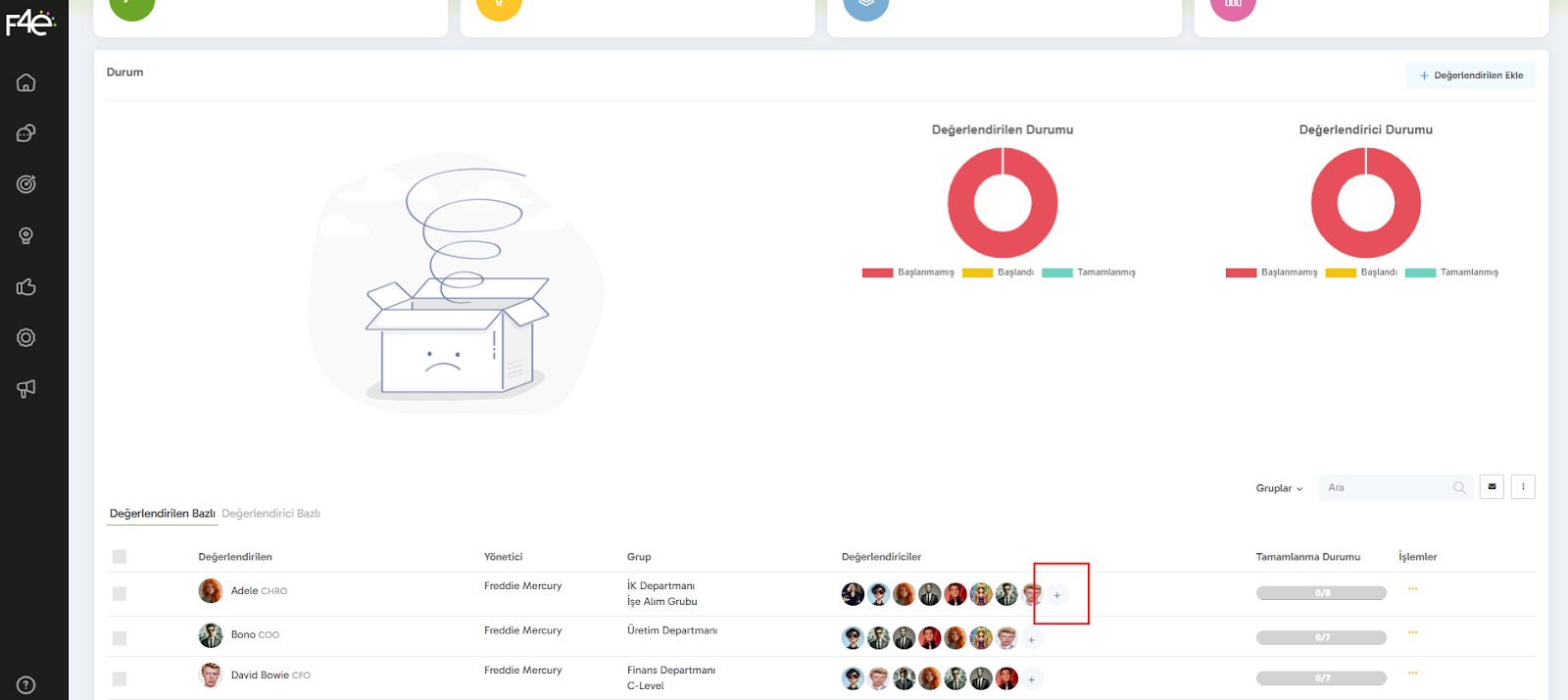Open help question mark icon
1568x700 pixels.
pos(26,685)
